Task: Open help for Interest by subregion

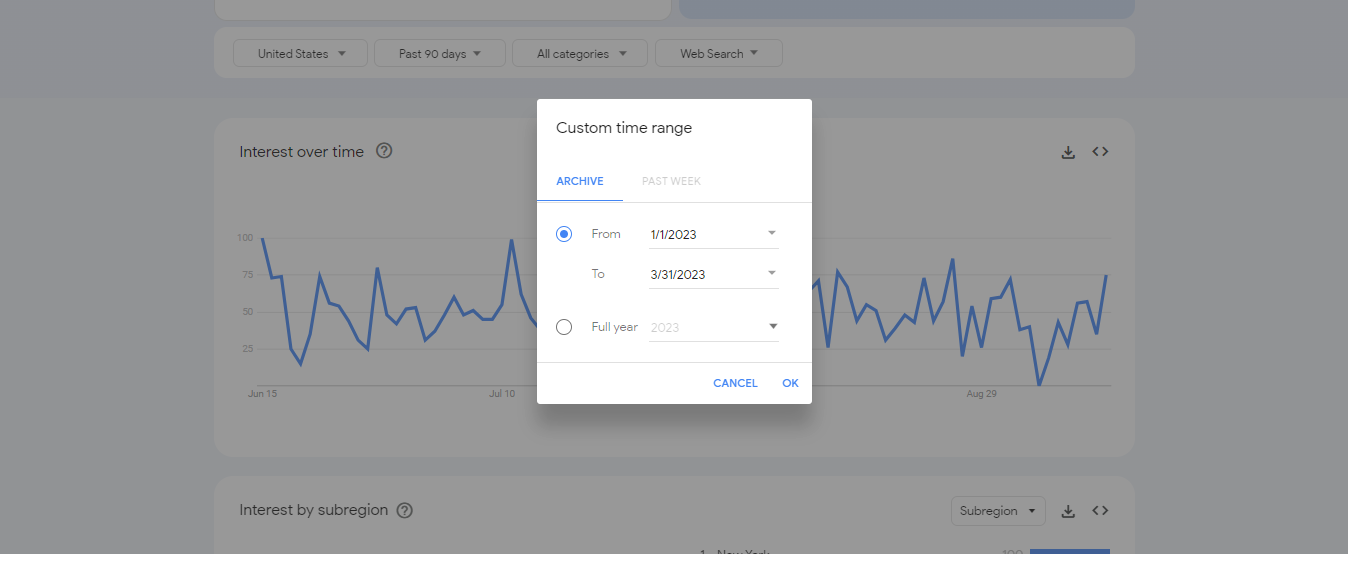Action: click(404, 510)
